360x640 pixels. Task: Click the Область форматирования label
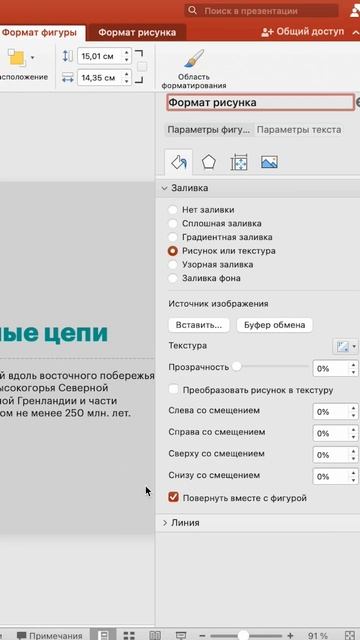pyautogui.click(x=193, y=81)
